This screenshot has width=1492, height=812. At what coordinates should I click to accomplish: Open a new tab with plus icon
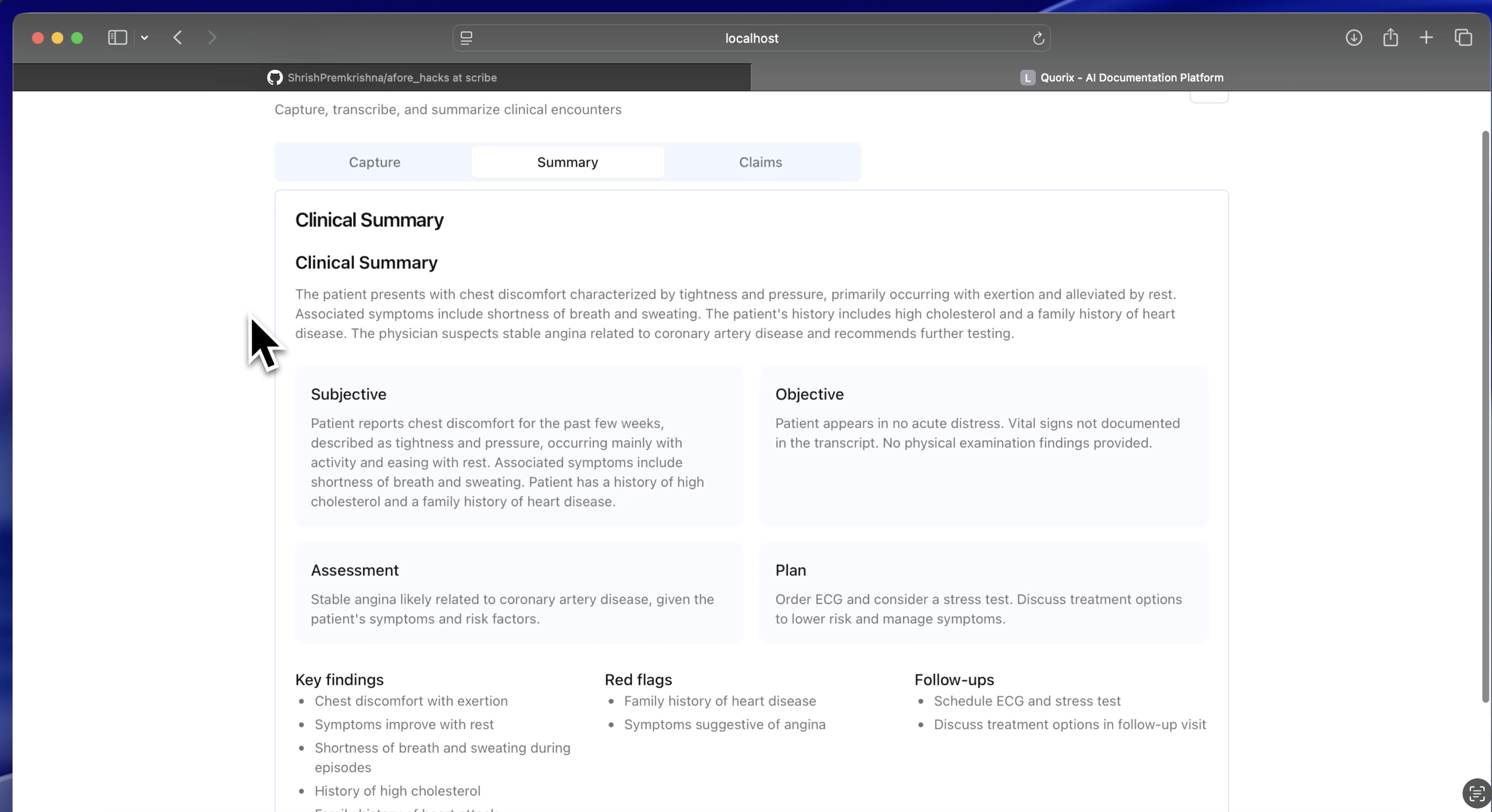tap(1426, 38)
